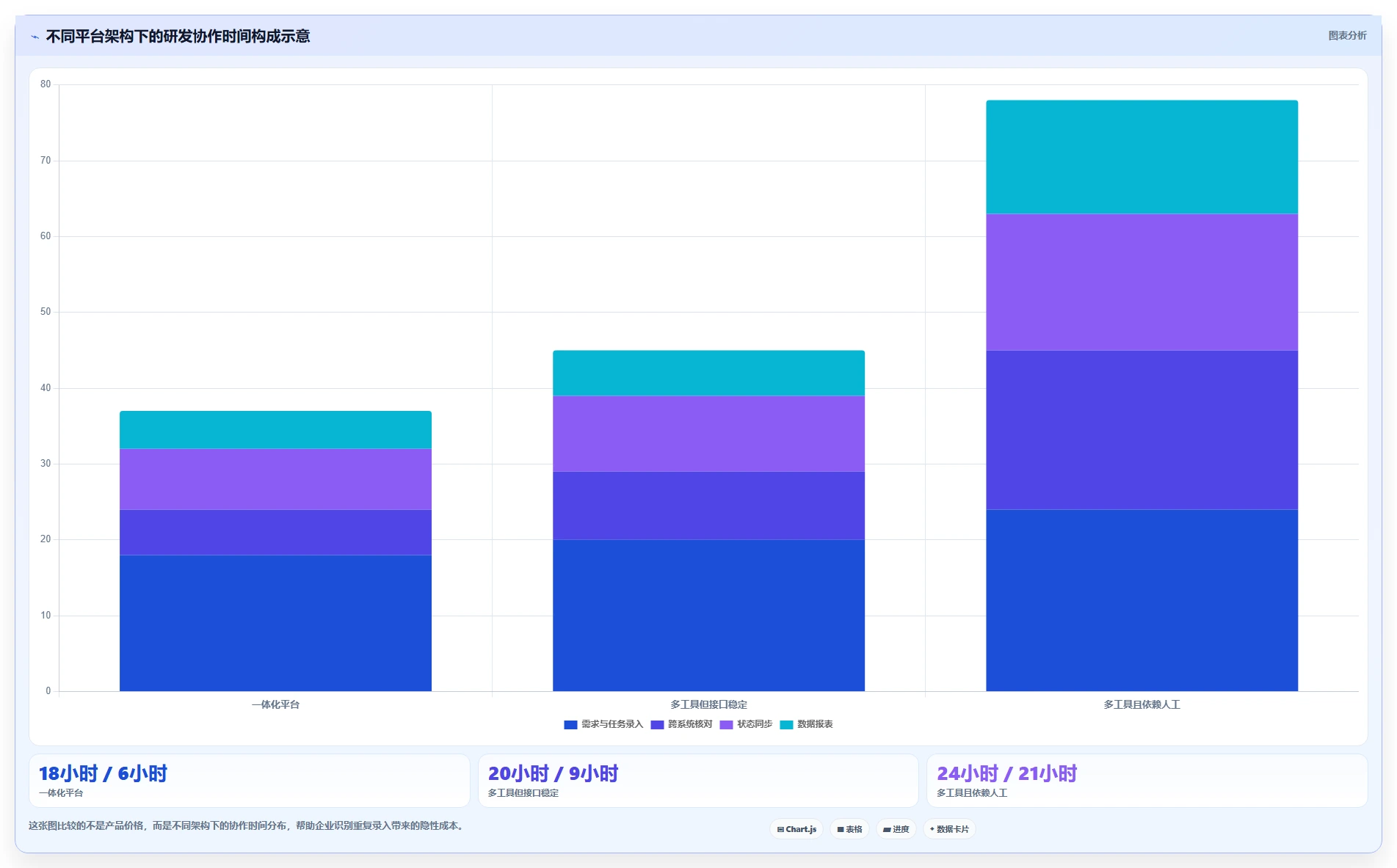Click the 跨系统核对 legend label
This screenshot has width=1397, height=868.
point(690,724)
